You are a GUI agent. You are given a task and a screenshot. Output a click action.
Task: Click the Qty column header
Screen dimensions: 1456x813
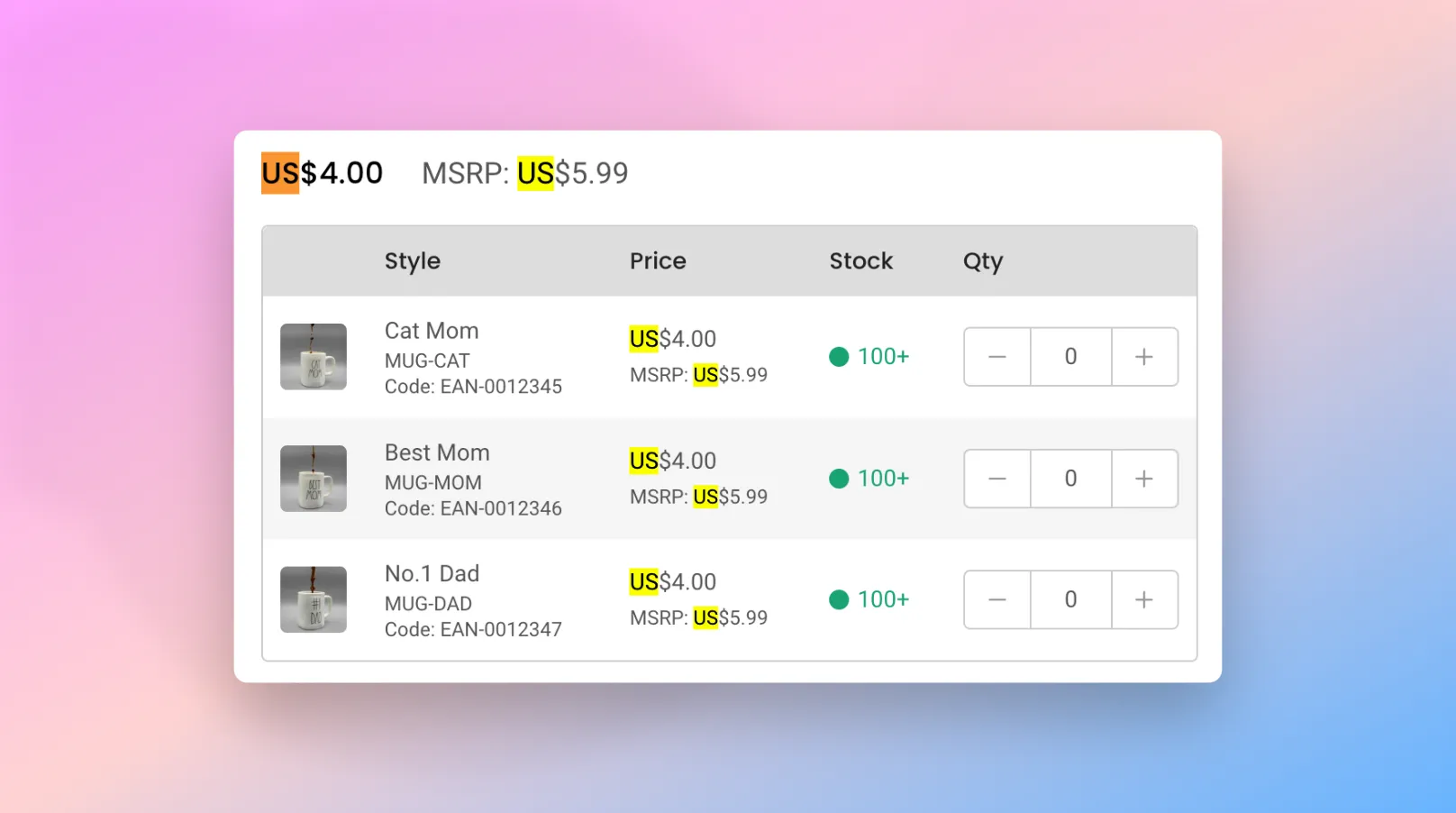coord(983,261)
